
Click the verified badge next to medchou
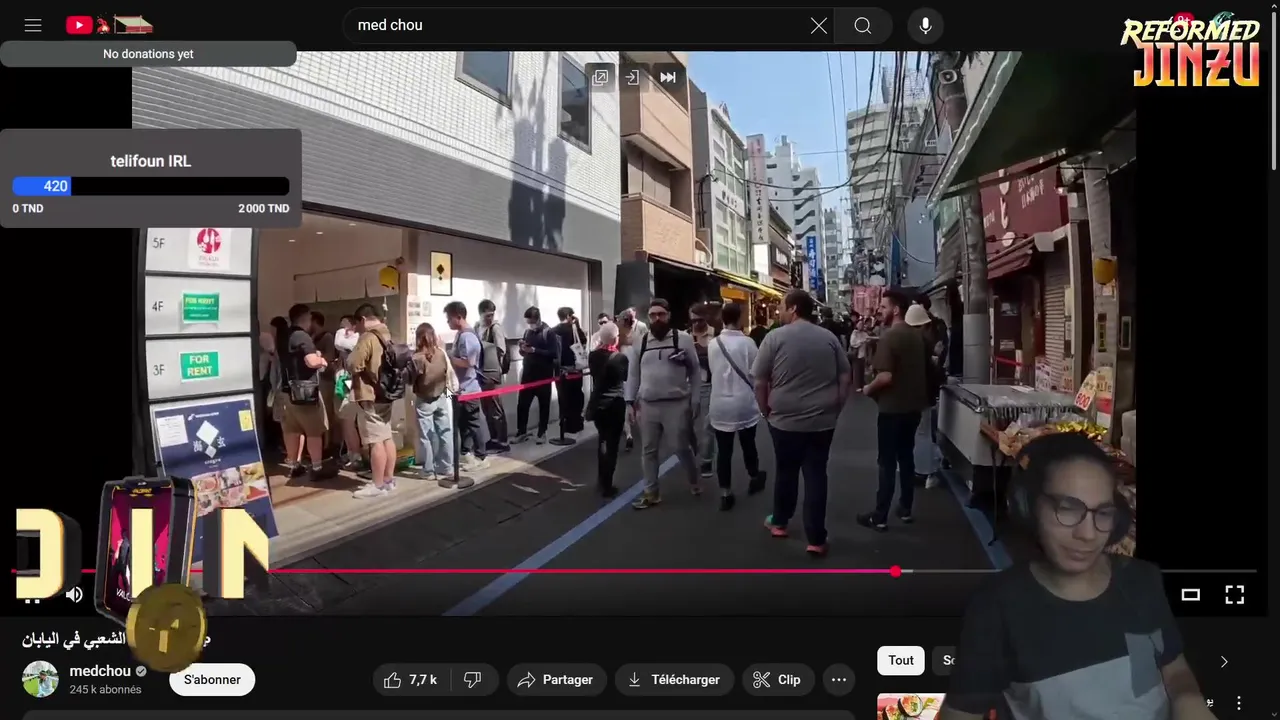141,672
